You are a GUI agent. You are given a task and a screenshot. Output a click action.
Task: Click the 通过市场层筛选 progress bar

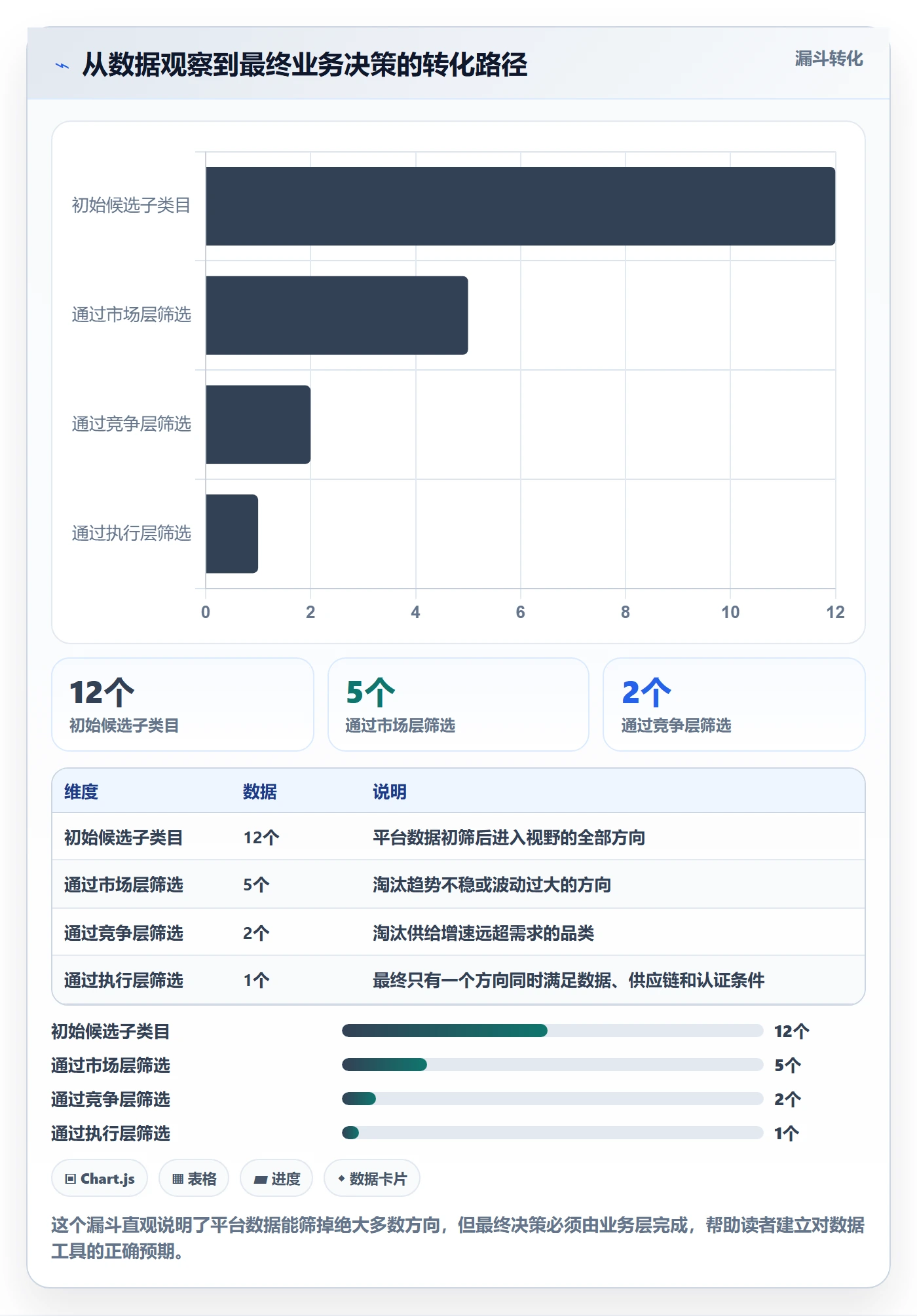(x=552, y=1065)
